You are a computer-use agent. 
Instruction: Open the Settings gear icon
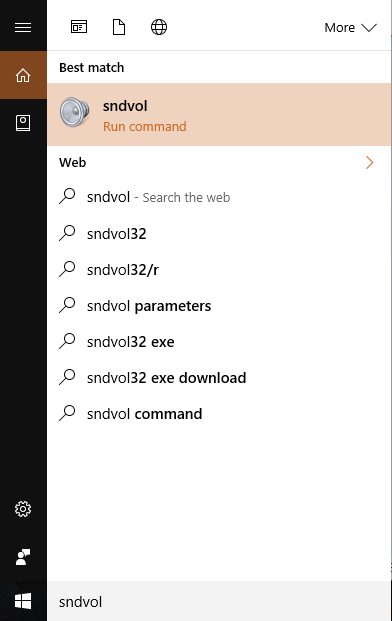(x=23, y=509)
